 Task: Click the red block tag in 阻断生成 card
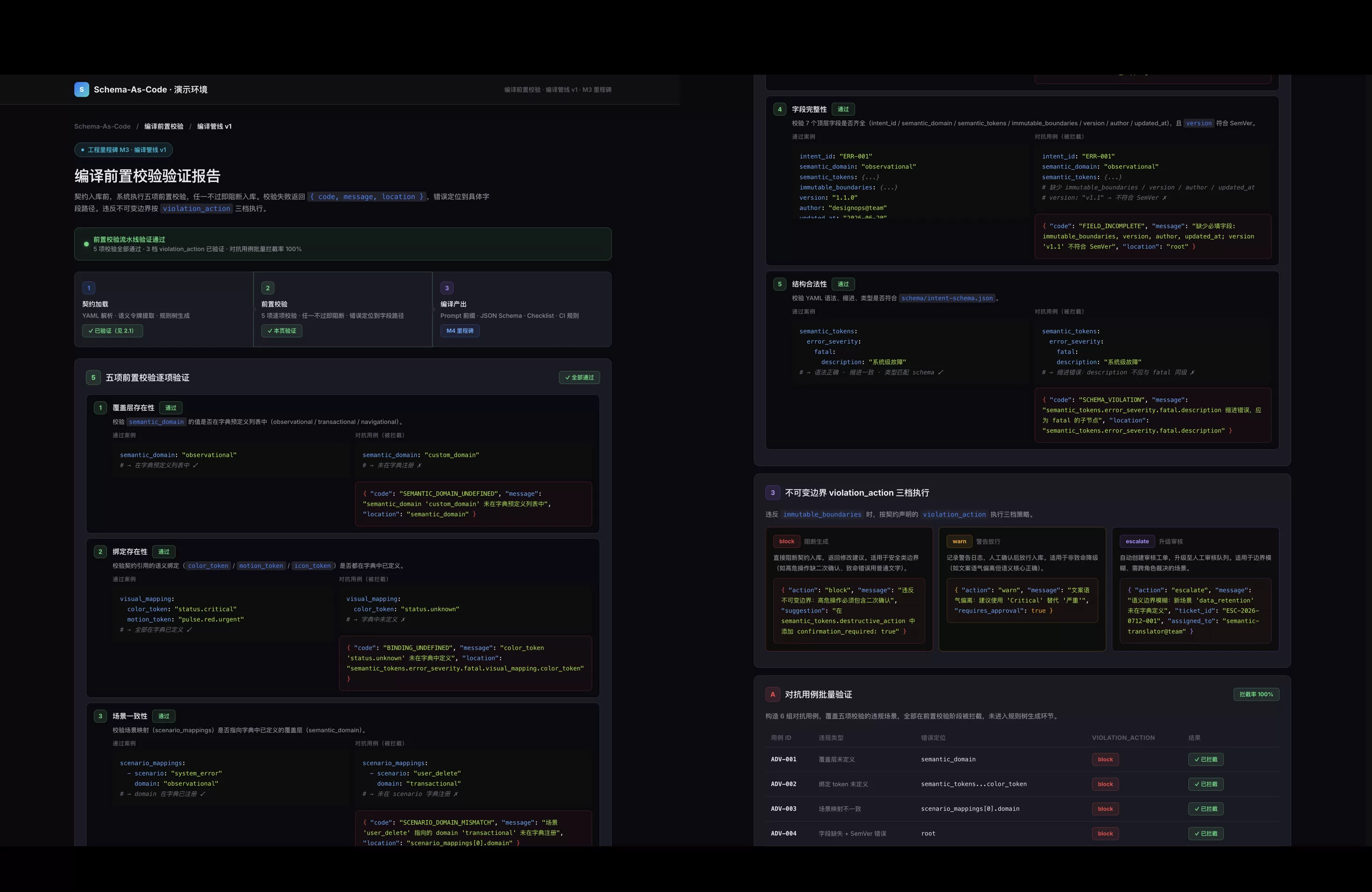click(x=786, y=541)
